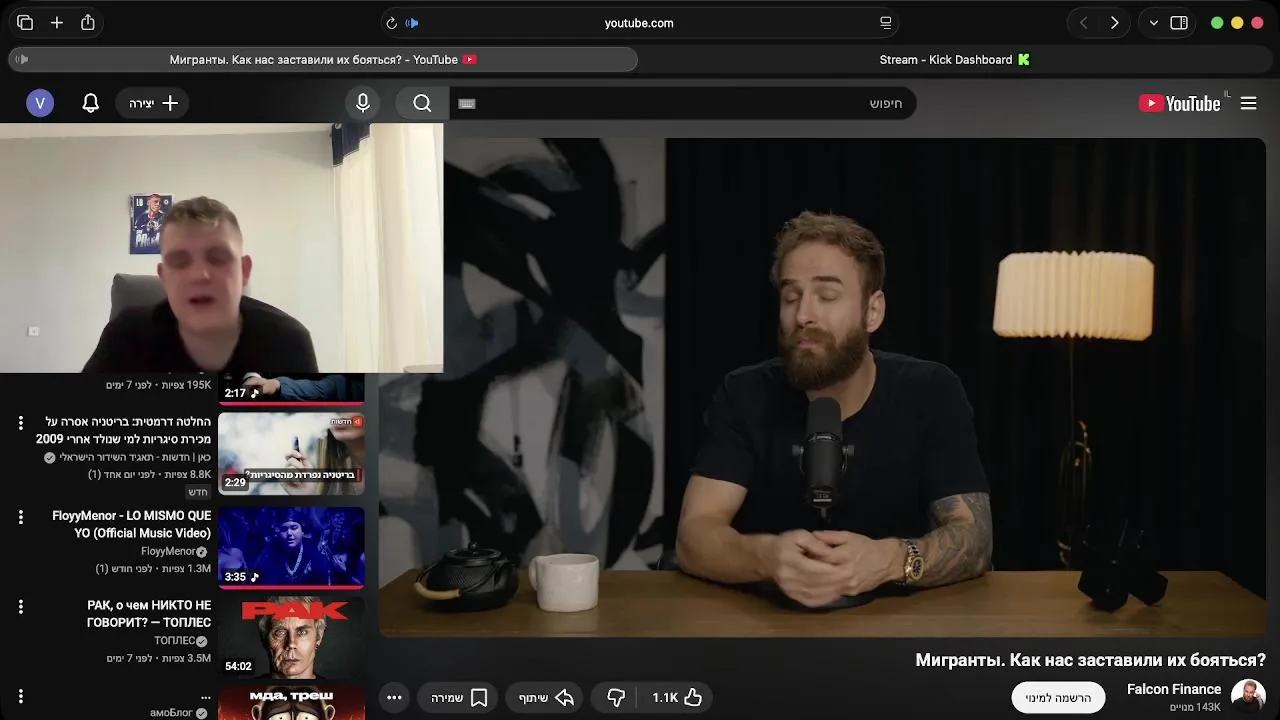The image size is (1280, 720).
Task: Open the 2:17 video thumbnail
Action: pyautogui.click(x=291, y=389)
